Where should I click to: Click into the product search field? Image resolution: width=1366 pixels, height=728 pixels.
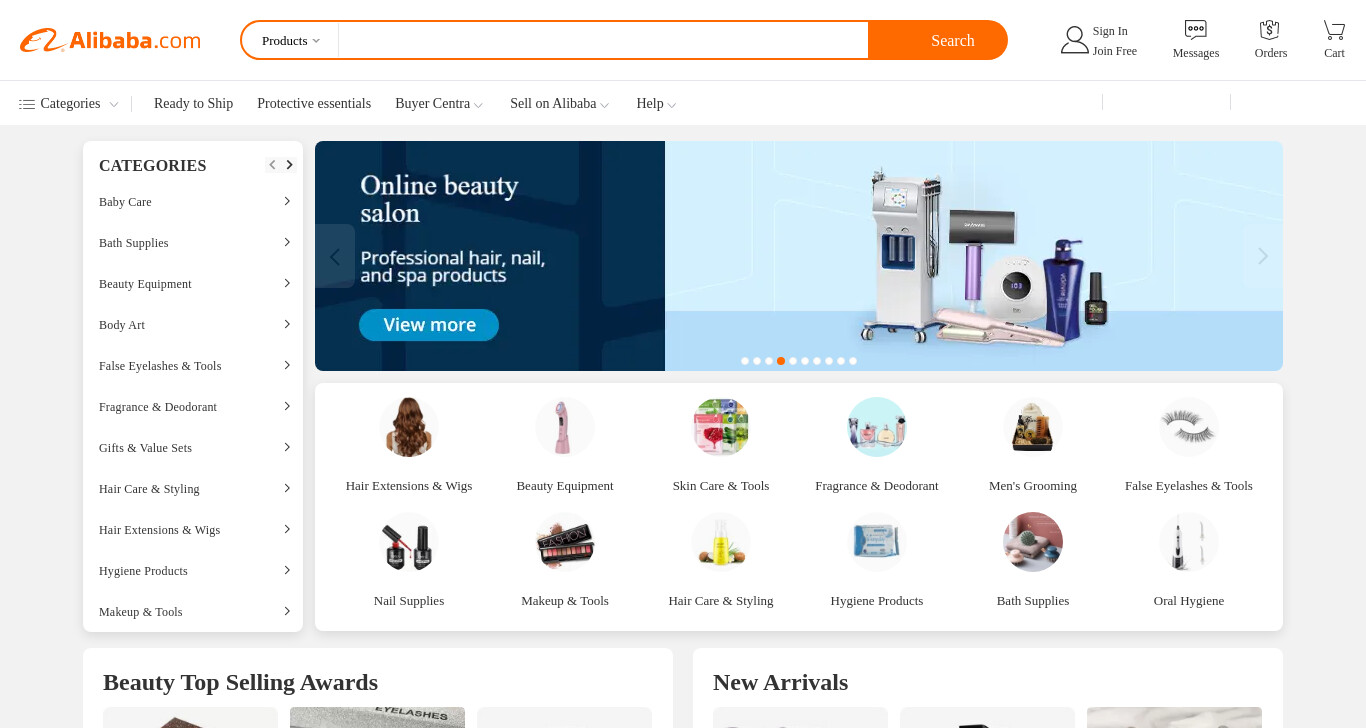[x=603, y=40]
